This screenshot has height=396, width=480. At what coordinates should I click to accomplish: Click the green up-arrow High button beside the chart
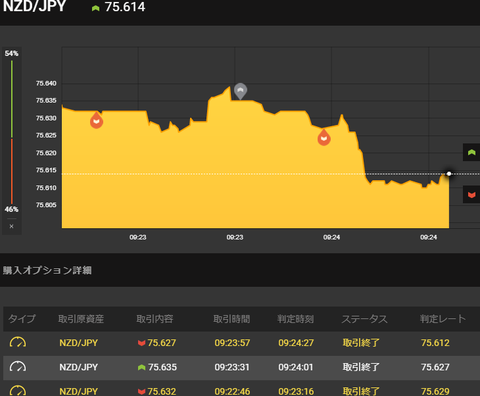click(x=471, y=152)
